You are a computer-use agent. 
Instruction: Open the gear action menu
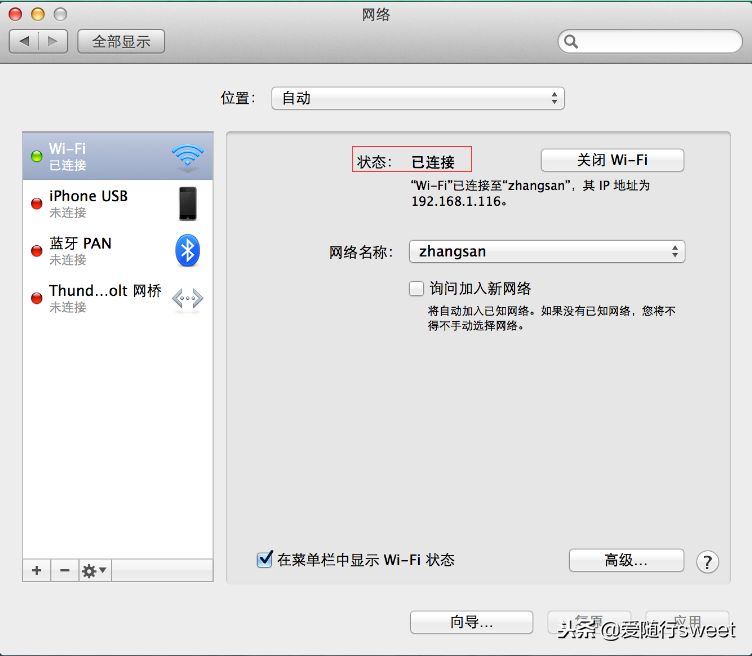click(94, 570)
